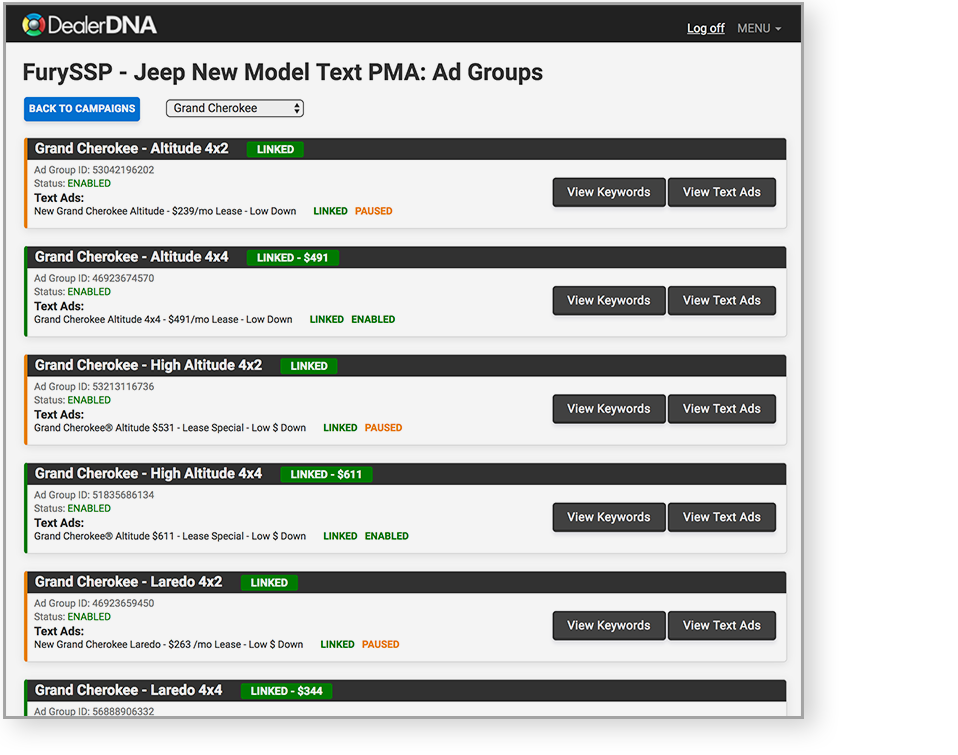This screenshot has width=958, height=755.
Task: Click the Log off link
Action: click(x=705, y=28)
